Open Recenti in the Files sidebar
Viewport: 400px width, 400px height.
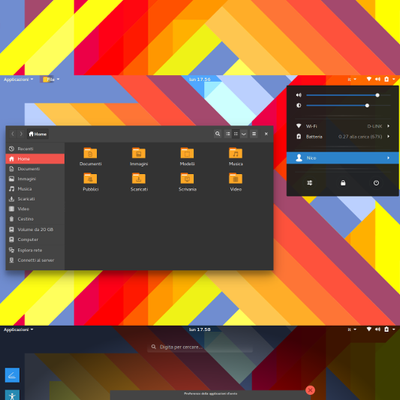click(x=35, y=149)
